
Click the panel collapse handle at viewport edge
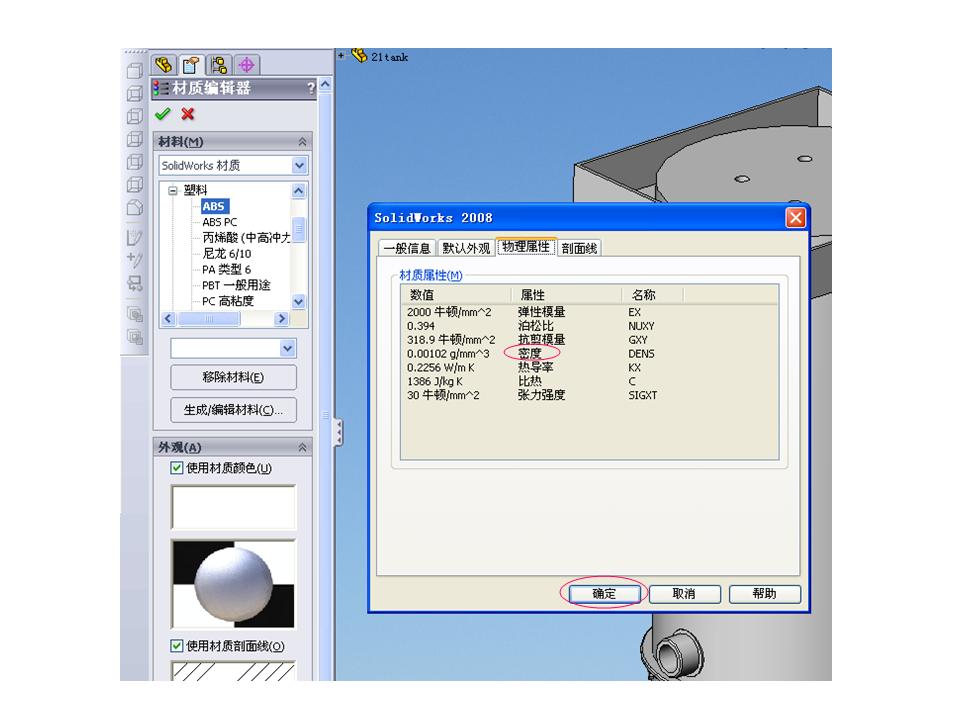tap(338, 432)
